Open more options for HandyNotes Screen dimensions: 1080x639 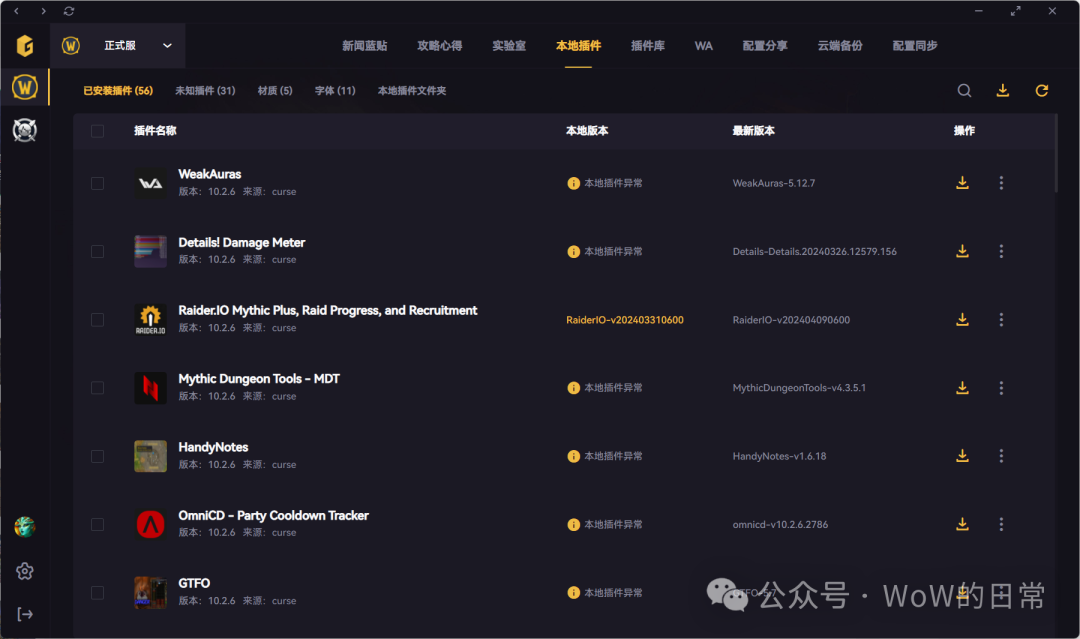[x=1001, y=456]
